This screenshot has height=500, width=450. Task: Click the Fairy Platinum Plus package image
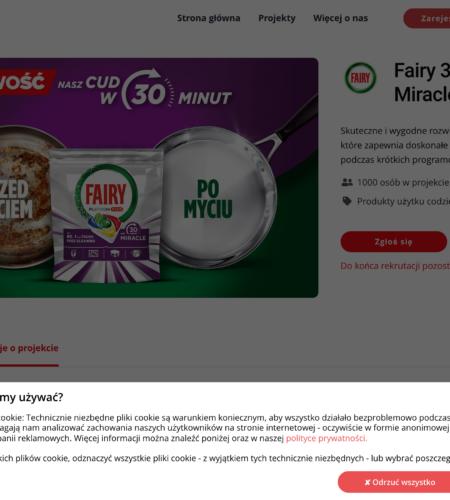coord(106,215)
